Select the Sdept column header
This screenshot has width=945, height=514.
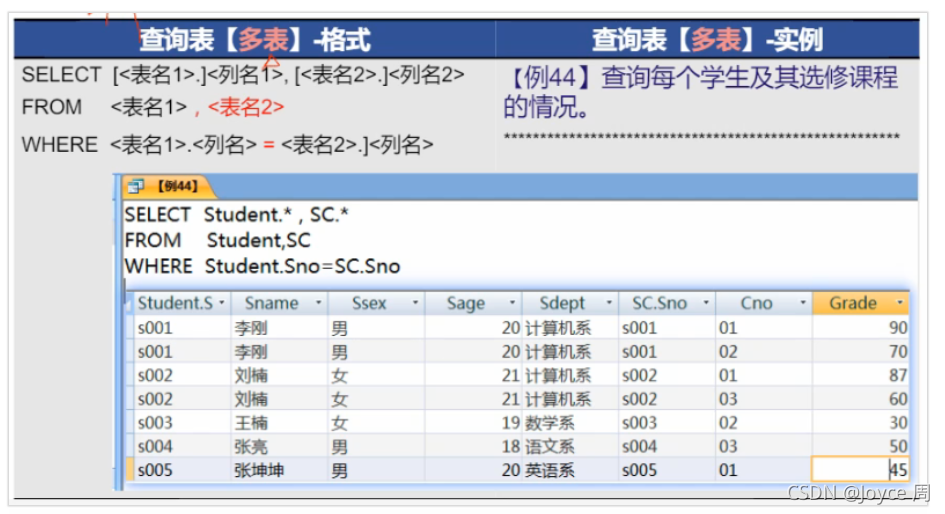pyautogui.click(x=570, y=303)
